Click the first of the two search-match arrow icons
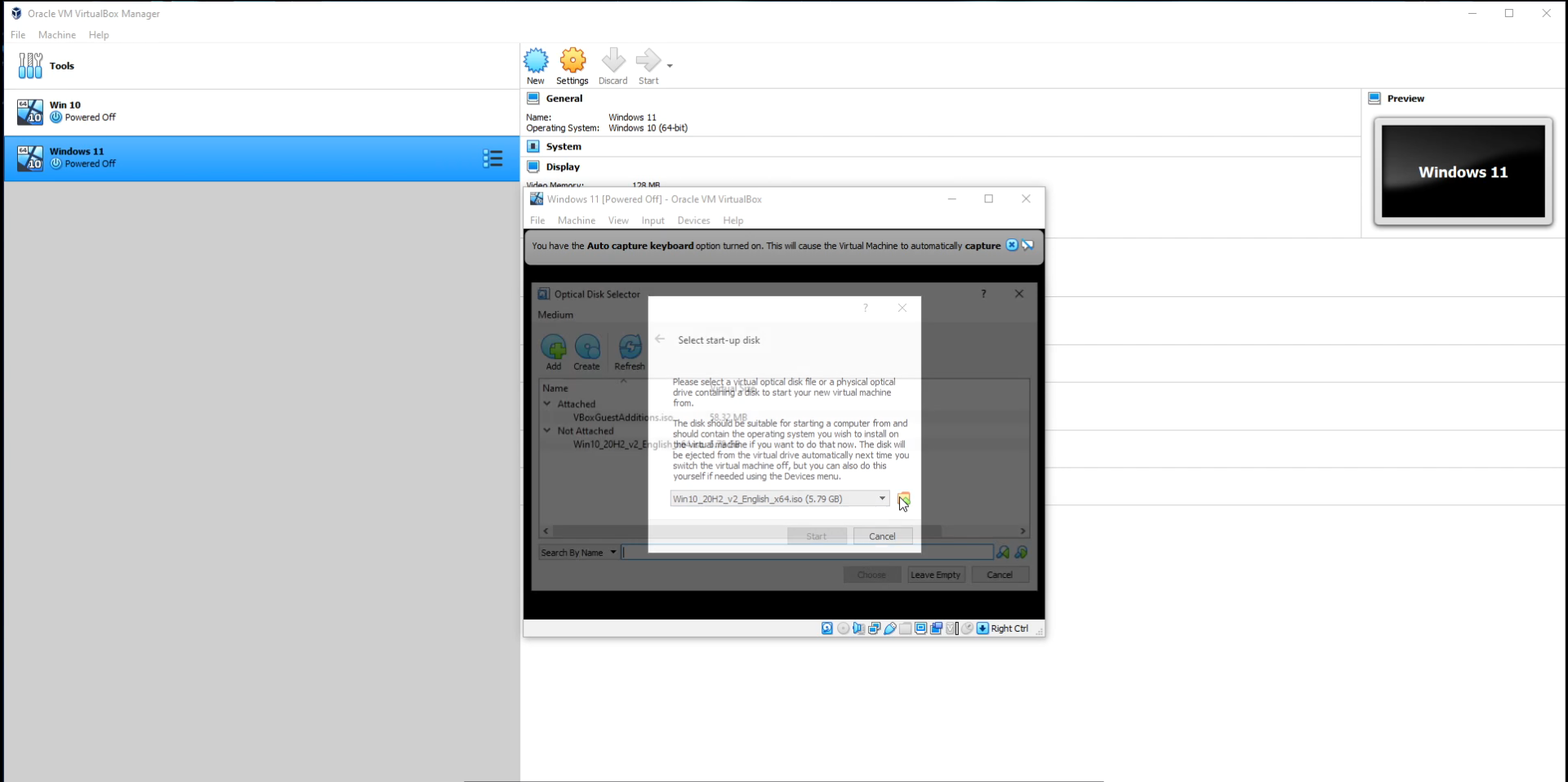 pos(1003,553)
